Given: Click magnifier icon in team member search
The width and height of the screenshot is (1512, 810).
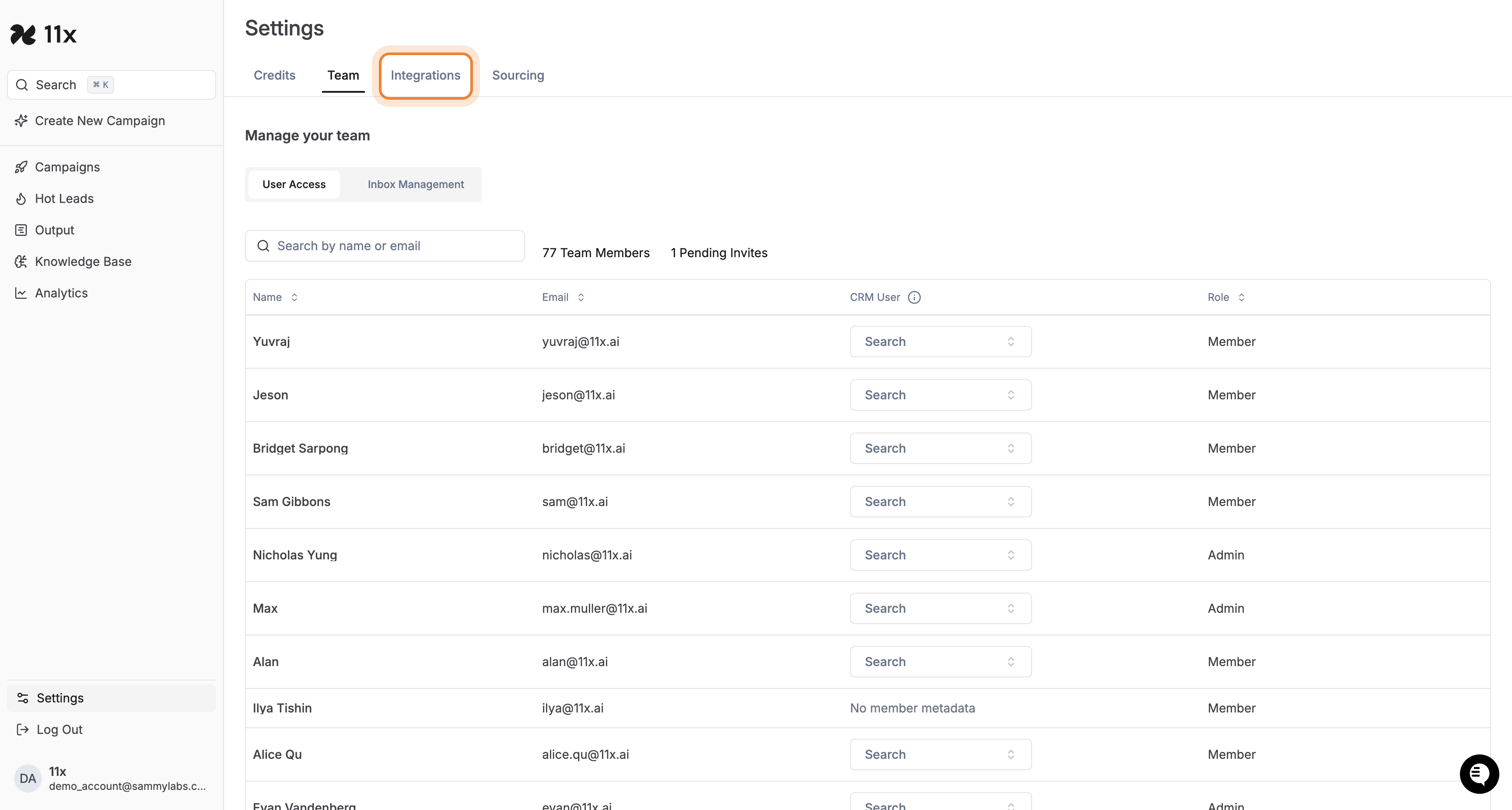Looking at the screenshot, I should click(x=263, y=246).
